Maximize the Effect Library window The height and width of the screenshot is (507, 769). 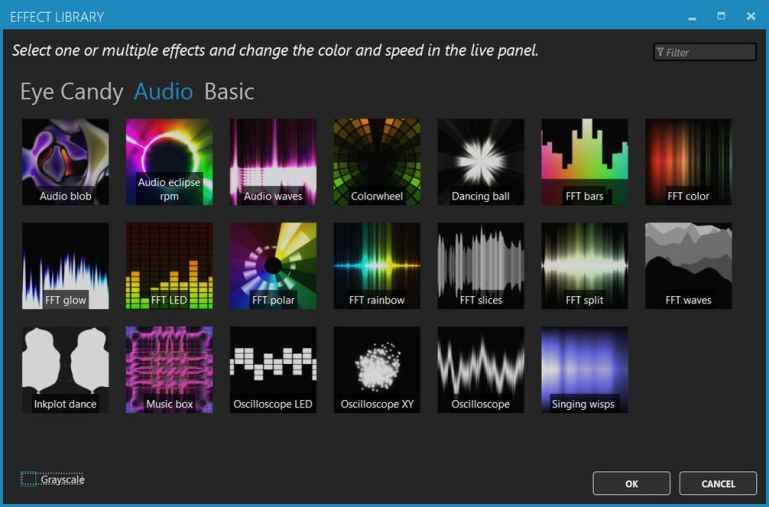[721, 17]
